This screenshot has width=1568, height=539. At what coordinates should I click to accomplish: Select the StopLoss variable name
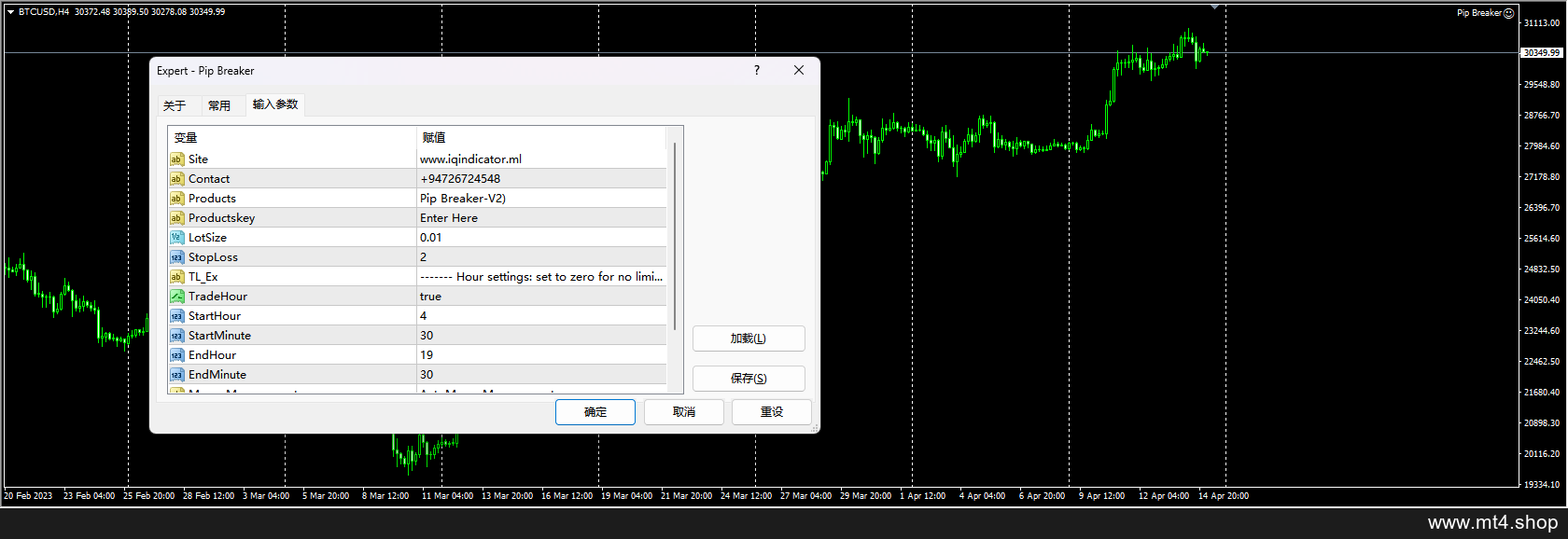213,257
